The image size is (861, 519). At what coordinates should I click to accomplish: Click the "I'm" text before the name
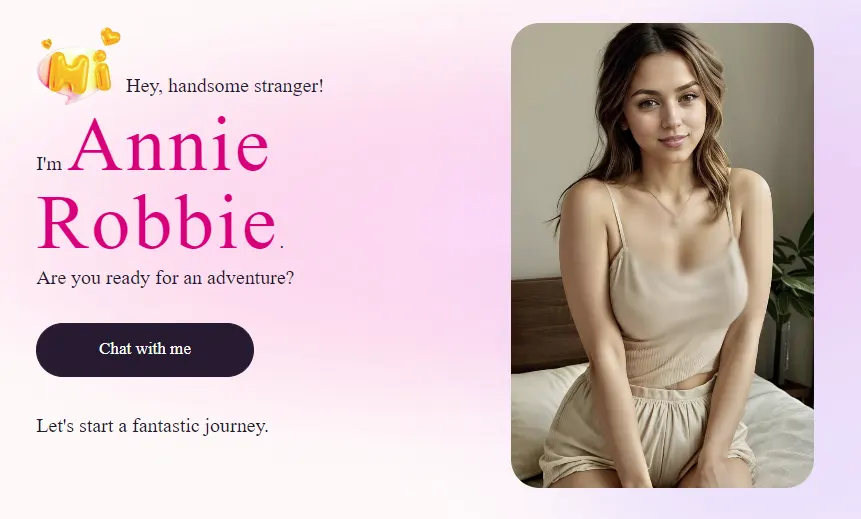coord(49,164)
